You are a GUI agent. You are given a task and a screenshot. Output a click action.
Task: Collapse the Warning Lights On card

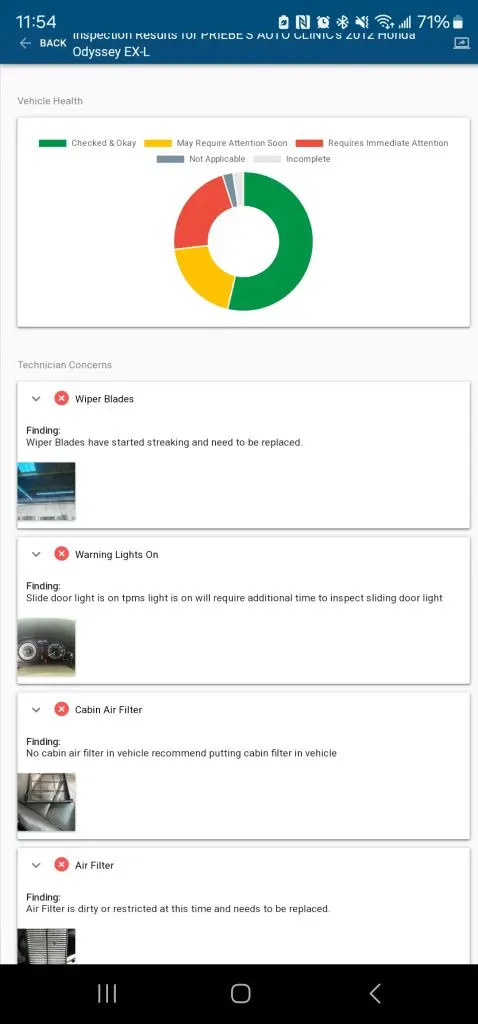pos(36,554)
